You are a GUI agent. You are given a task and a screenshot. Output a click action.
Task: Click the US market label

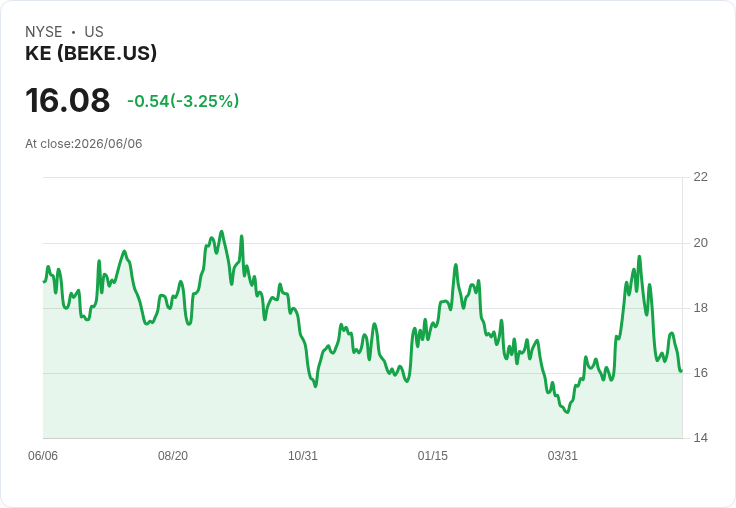click(94, 32)
